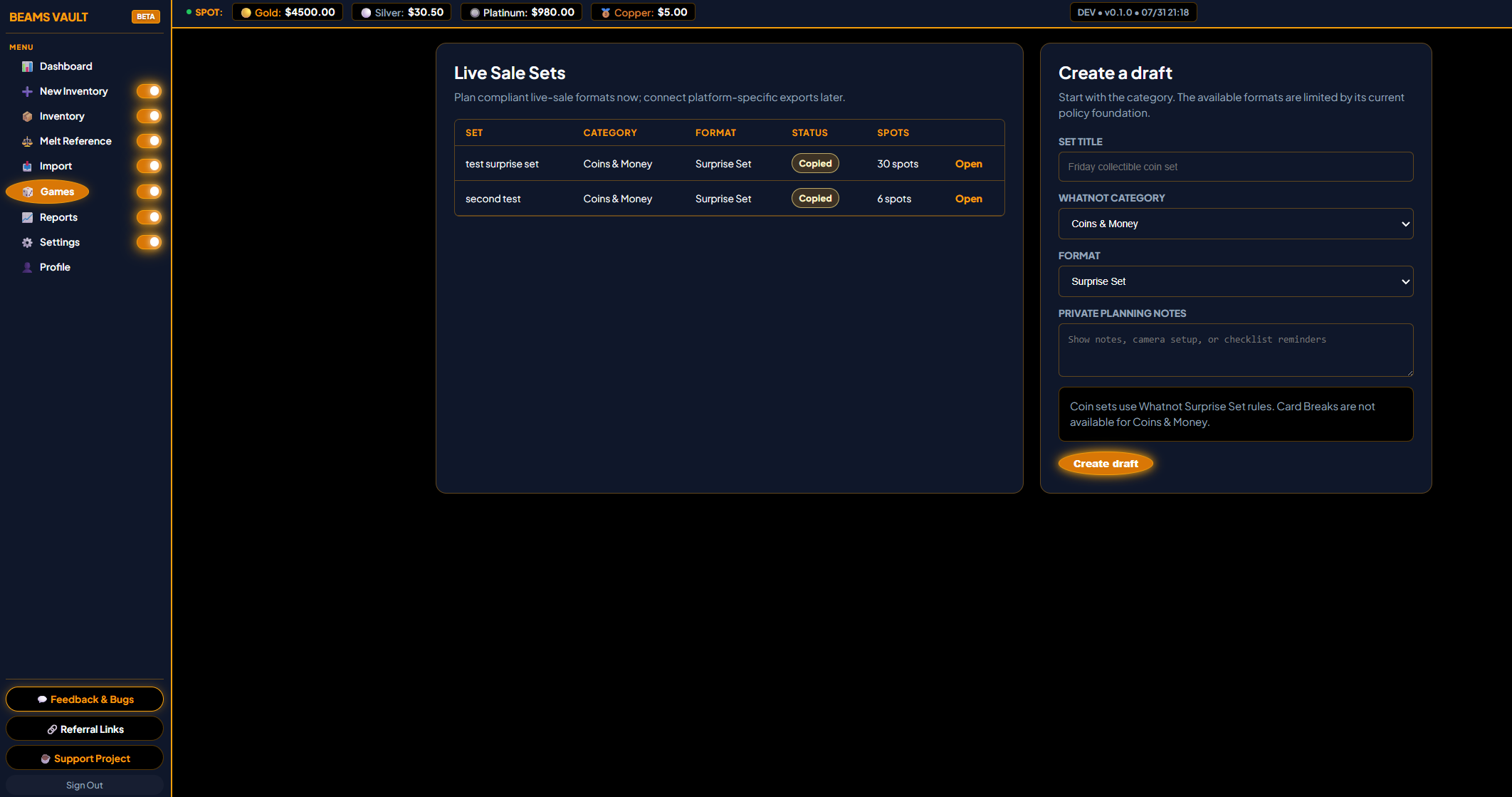Click the DEV v0.1.0 version label
Screen dimensions: 1512x797
point(1133,12)
